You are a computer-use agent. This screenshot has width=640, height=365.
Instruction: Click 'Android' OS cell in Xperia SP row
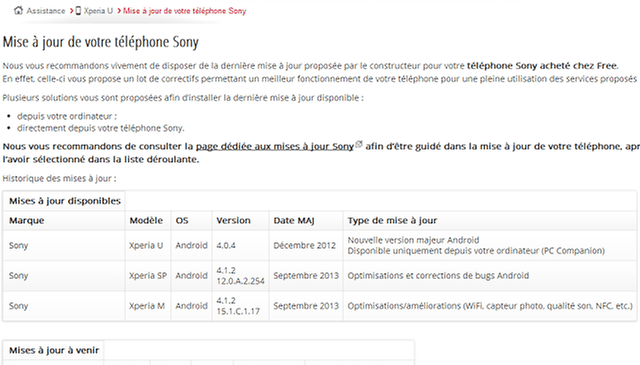(191, 276)
